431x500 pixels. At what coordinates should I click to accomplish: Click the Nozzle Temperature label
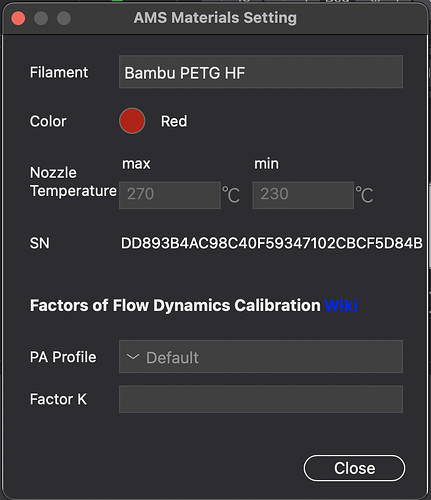click(x=73, y=182)
